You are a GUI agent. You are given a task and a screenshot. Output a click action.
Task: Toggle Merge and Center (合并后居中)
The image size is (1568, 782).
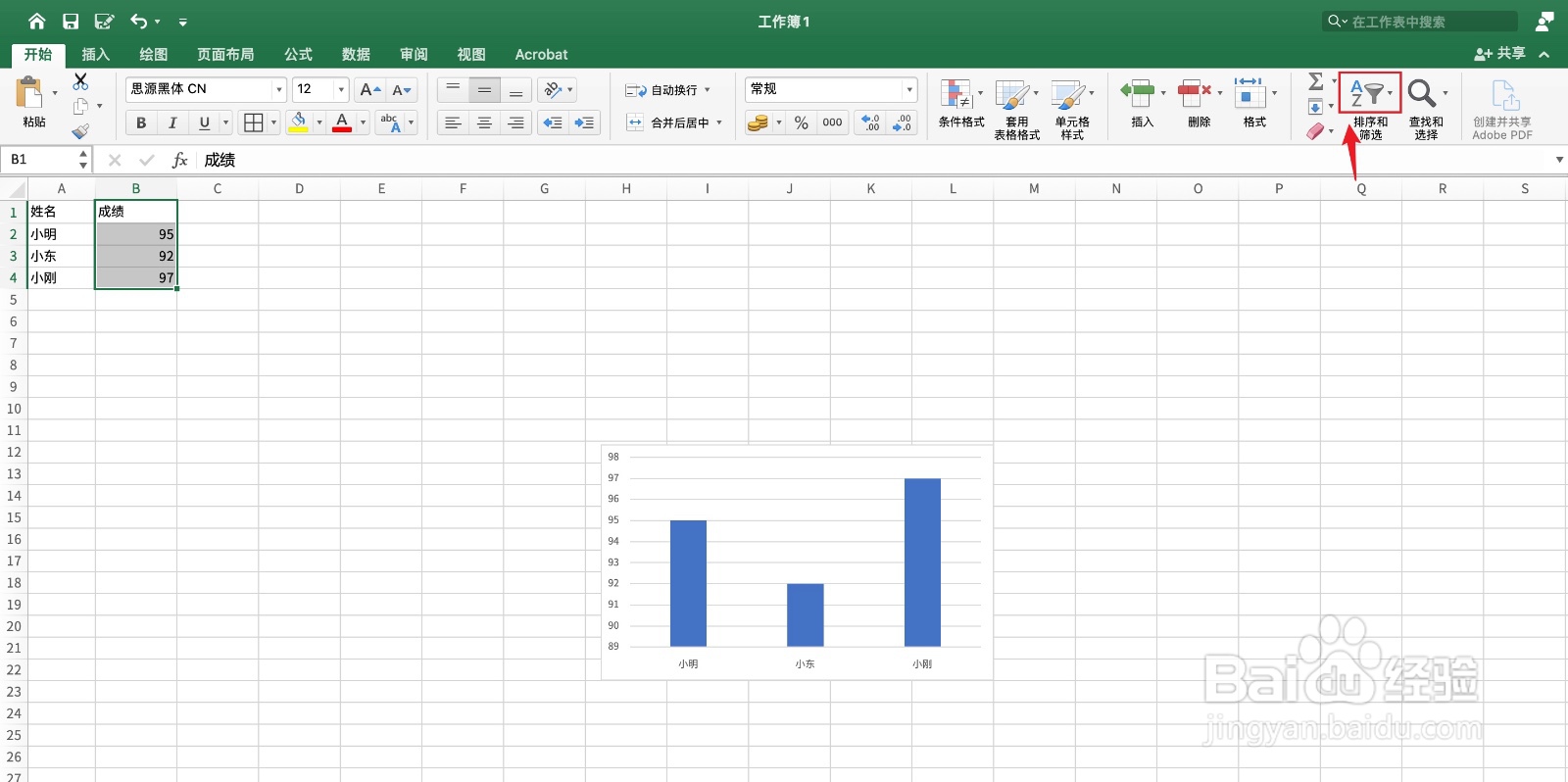[x=674, y=122]
